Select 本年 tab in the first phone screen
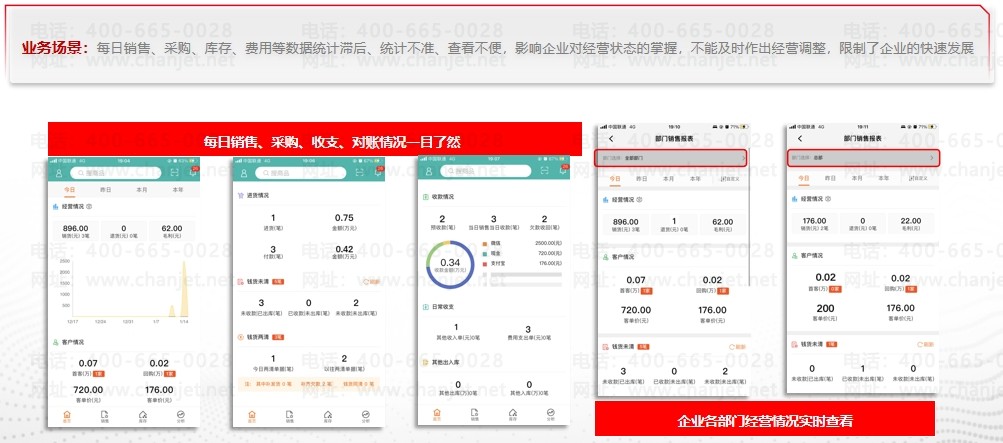The height and width of the screenshot is (443, 1003). tap(178, 189)
